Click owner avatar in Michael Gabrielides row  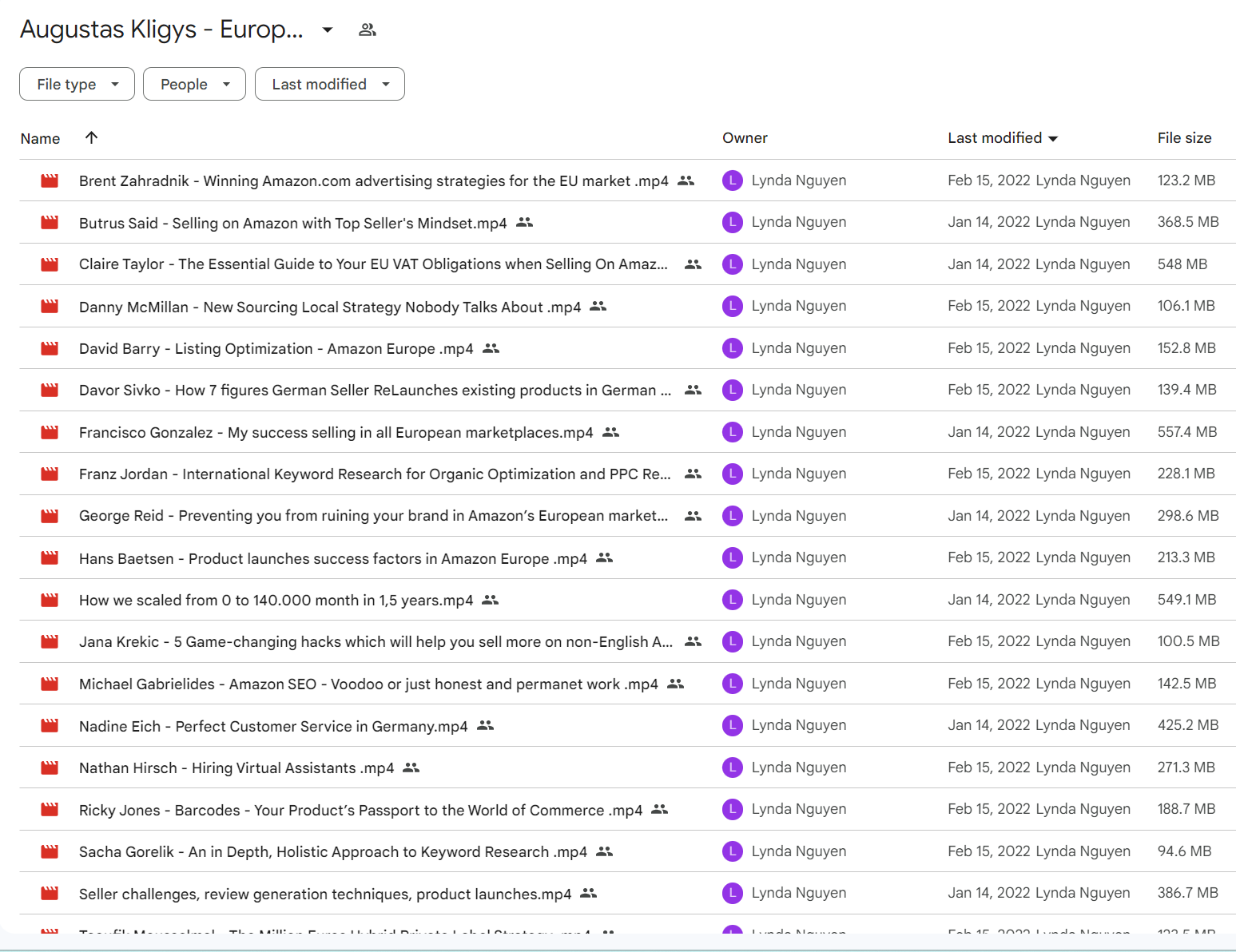pos(733,684)
